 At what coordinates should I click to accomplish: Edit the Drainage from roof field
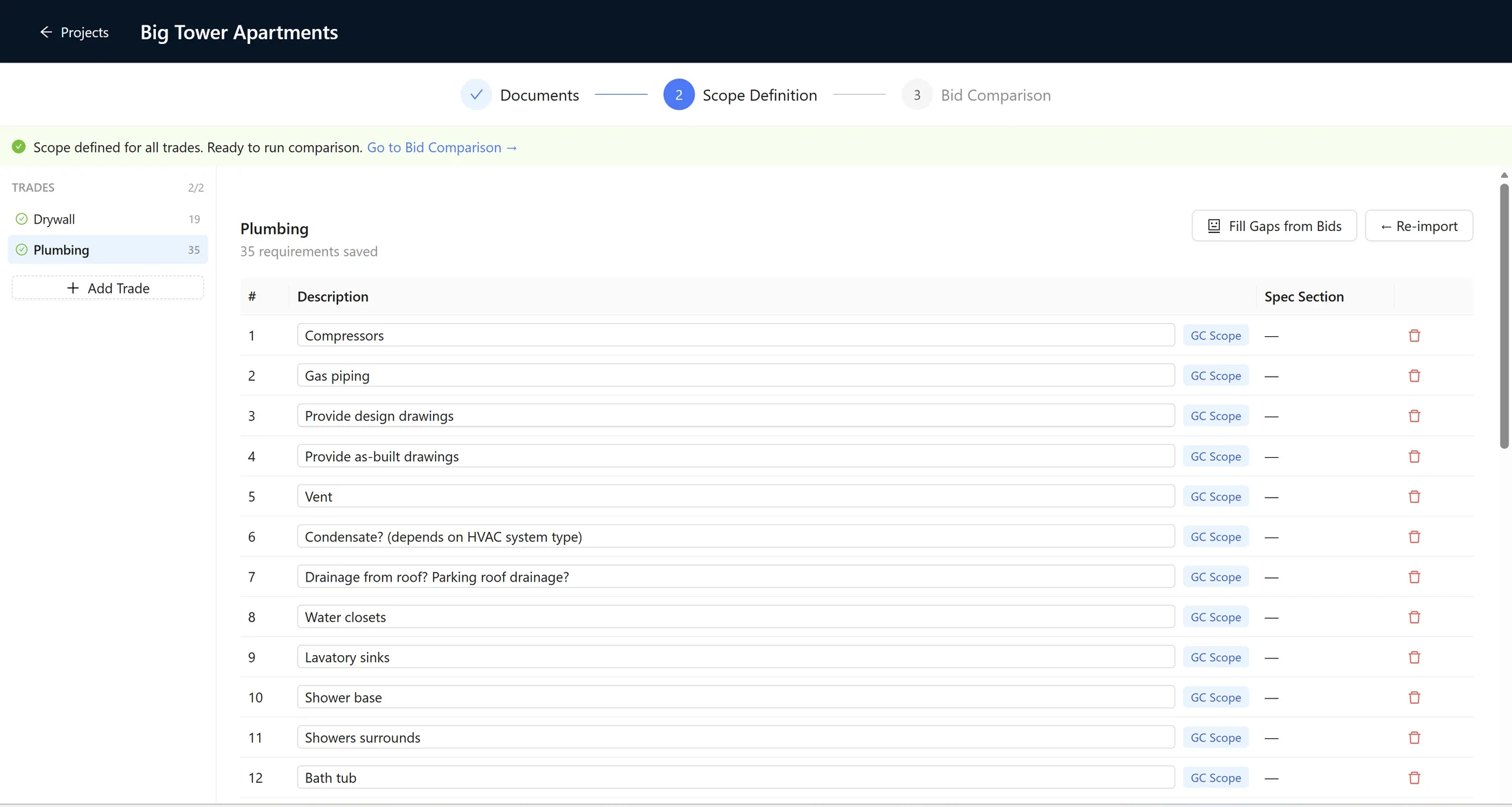(x=736, y=577)
